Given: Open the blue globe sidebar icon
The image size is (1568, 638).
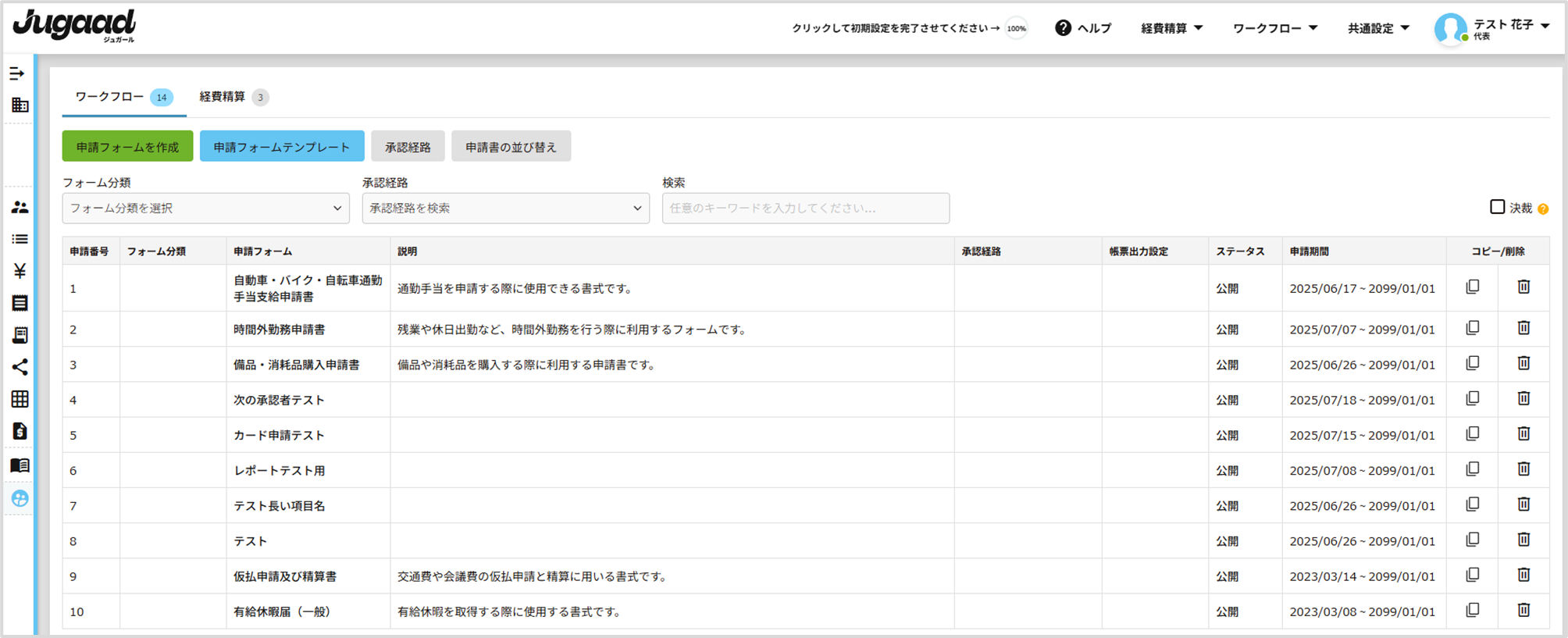Looking at the screenshot, I should pos(20,498).
